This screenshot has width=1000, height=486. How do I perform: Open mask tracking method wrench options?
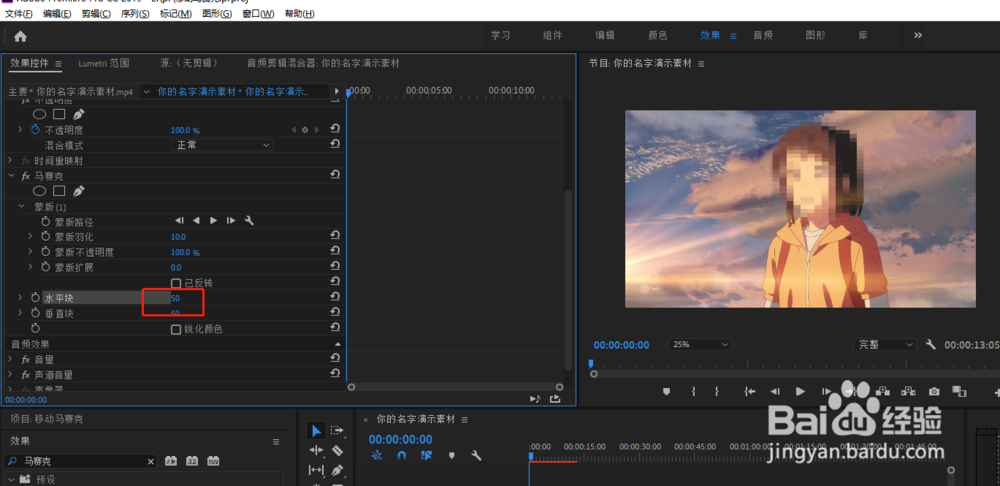coord(249,221)
